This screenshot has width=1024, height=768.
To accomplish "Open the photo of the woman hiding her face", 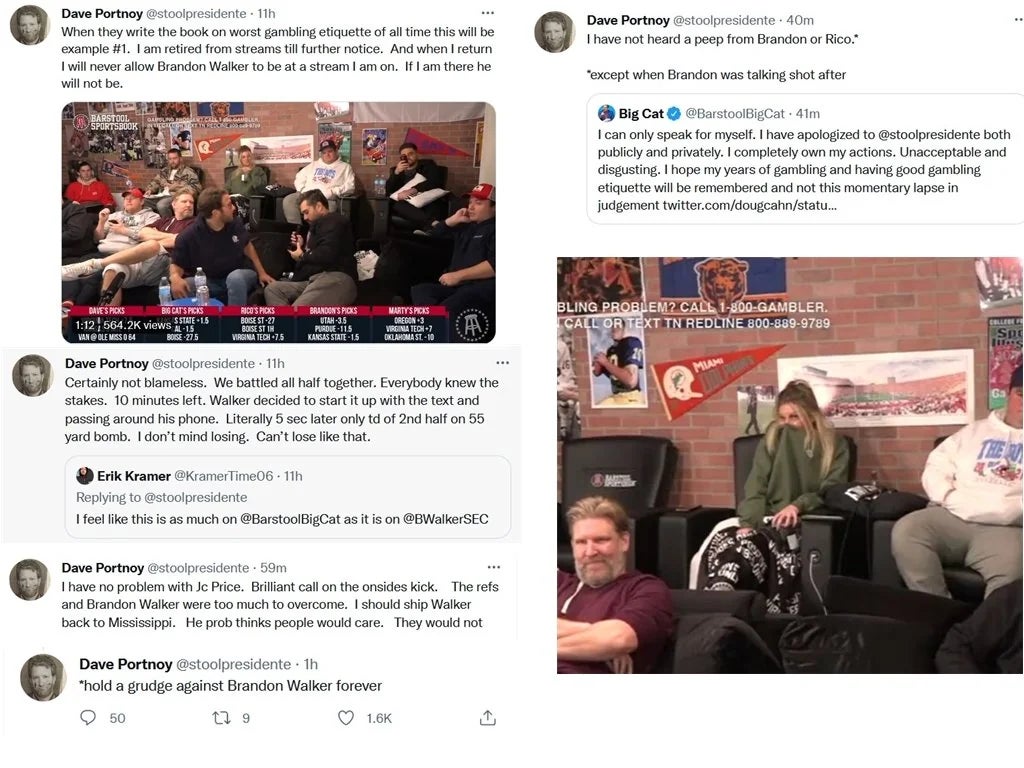I will point(790,465).
